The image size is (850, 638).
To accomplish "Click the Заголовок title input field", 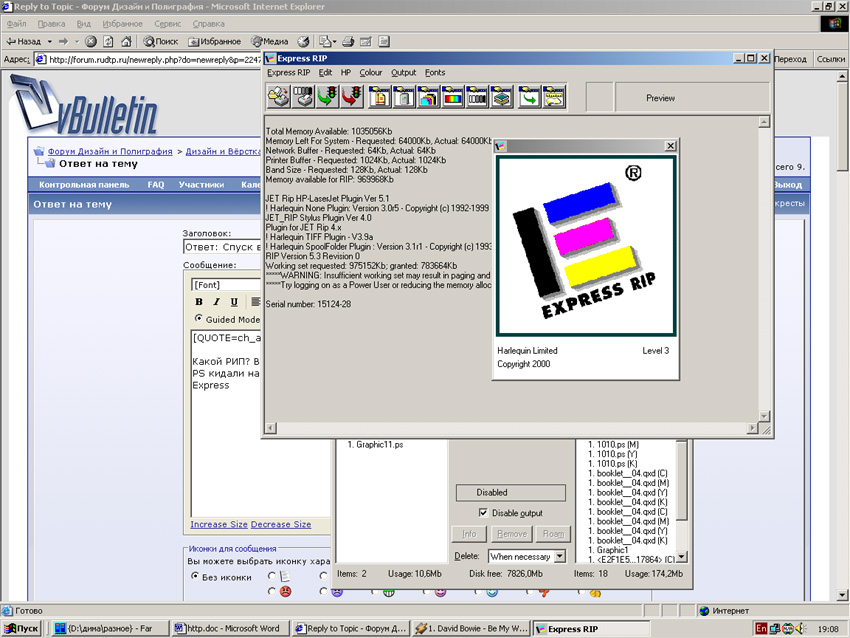I will click(x=222, y=247).
